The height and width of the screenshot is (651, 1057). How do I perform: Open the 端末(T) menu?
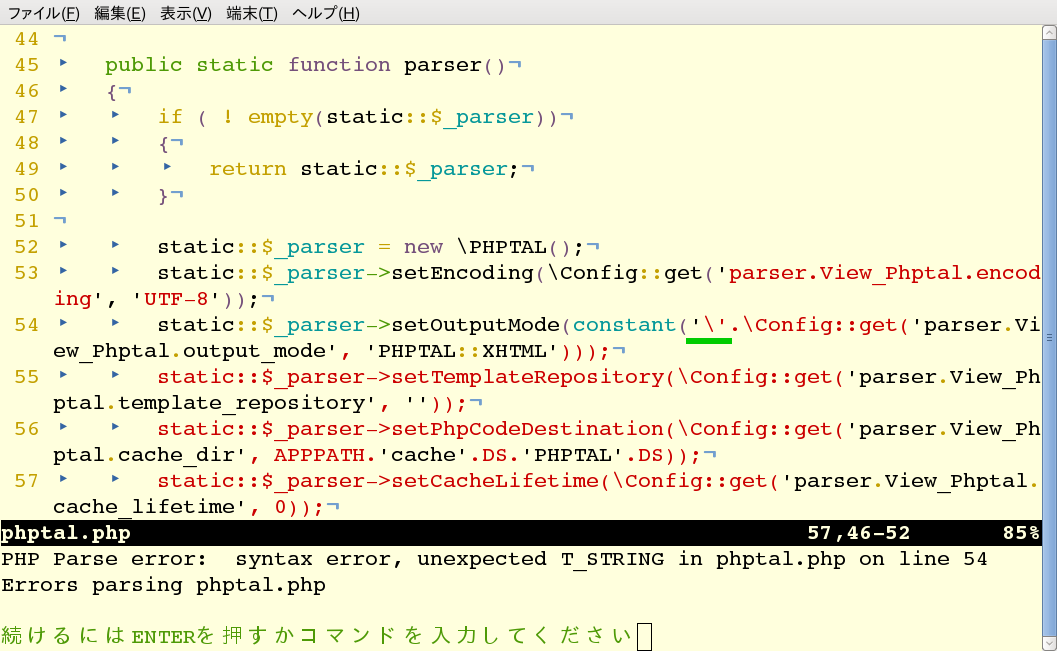251,13
